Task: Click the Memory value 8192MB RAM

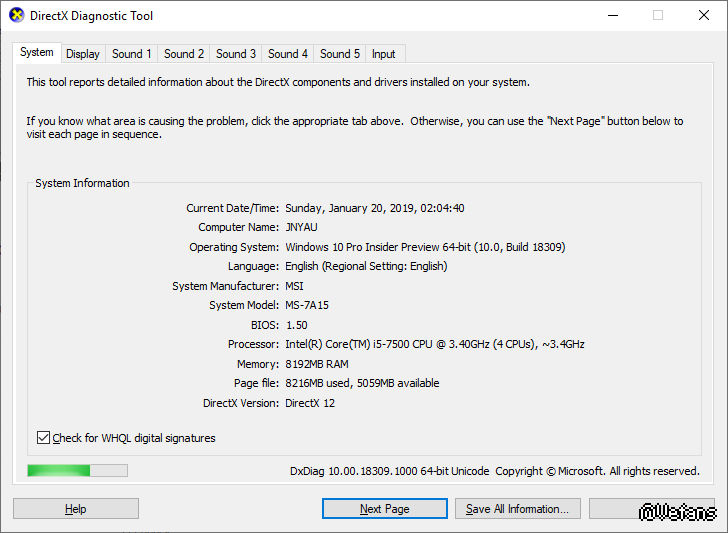Action: pyautogui.click(x=317, y=364)
